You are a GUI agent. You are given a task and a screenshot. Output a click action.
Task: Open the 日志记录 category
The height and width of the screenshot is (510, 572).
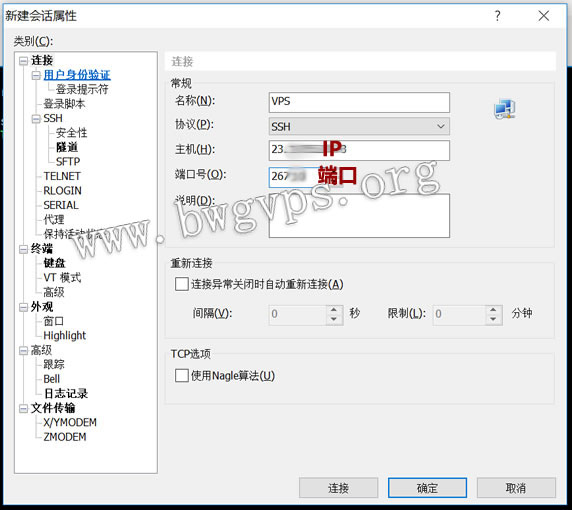click(x=66, y=393)
